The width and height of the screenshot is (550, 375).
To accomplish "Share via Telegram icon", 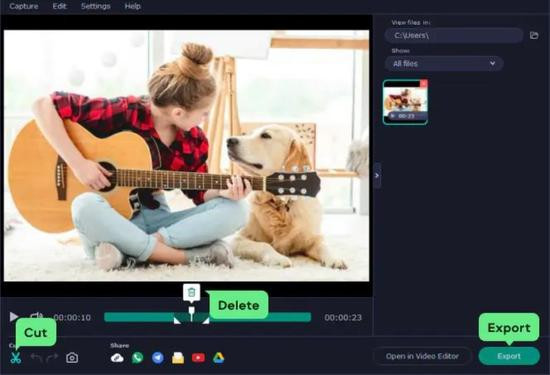I will click(x=158, y=358).
